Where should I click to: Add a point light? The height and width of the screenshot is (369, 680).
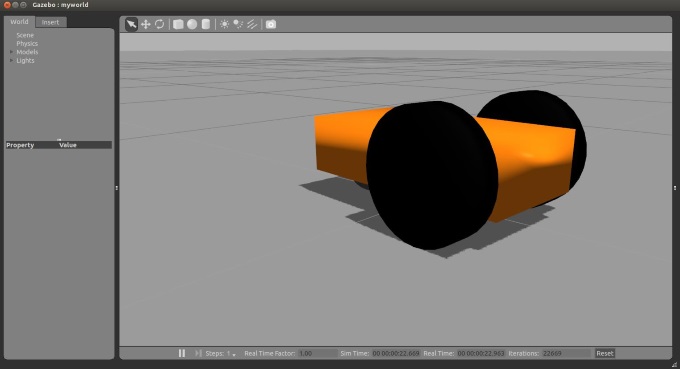point(224,24)
